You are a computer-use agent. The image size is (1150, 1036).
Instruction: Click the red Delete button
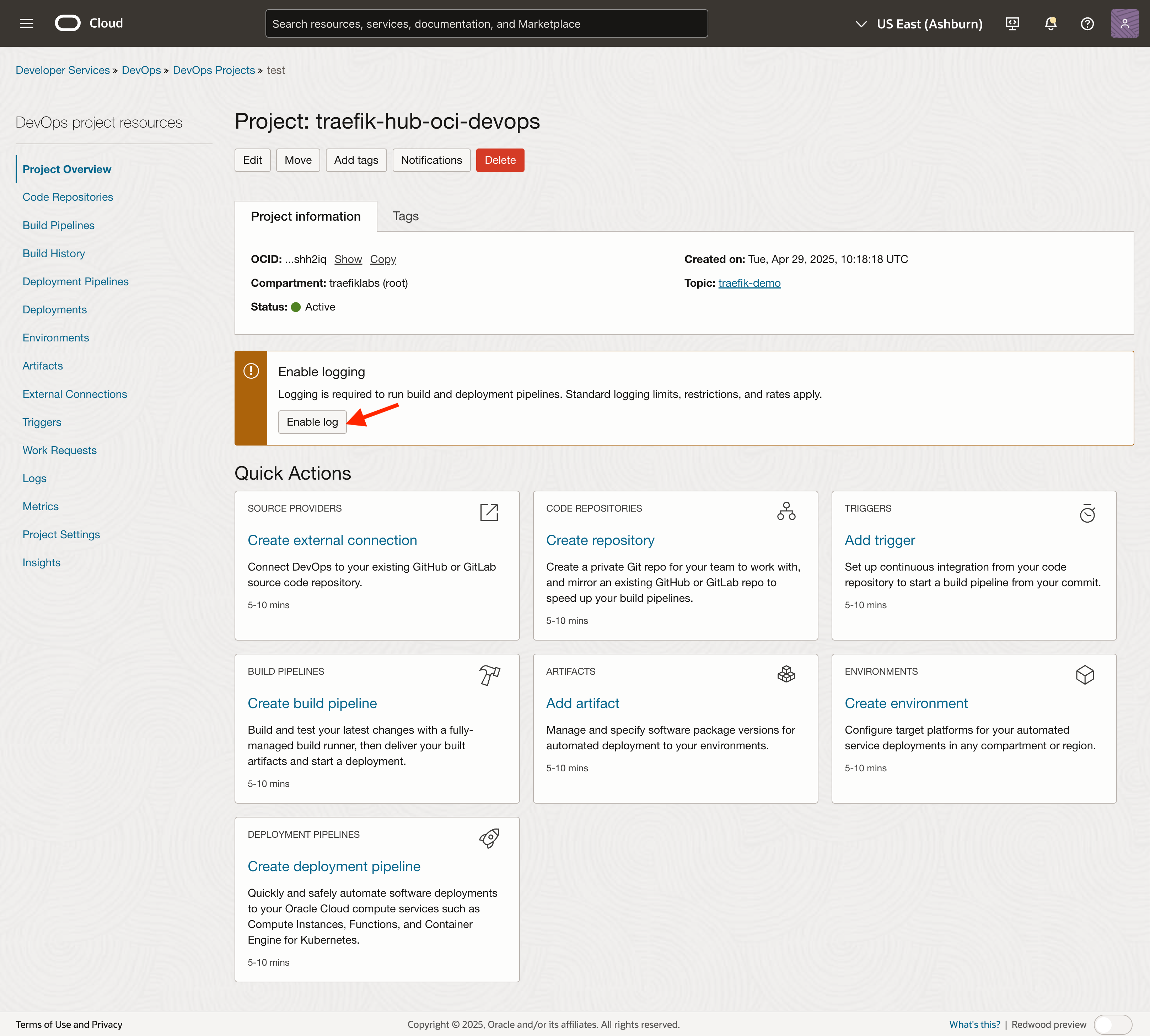coord(500,161)
